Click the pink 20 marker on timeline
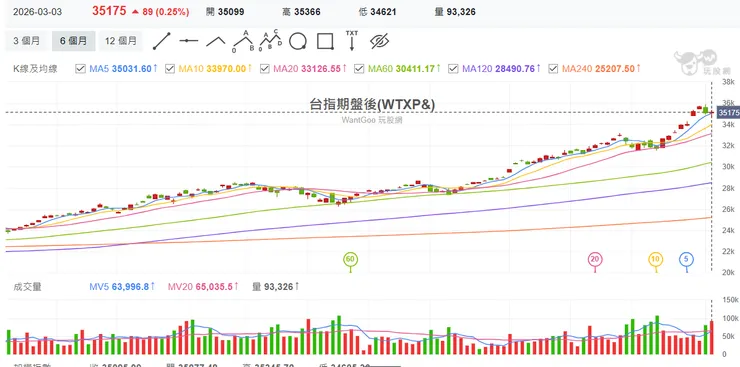Viewport: 740px width, 367px height. [595, 259]
